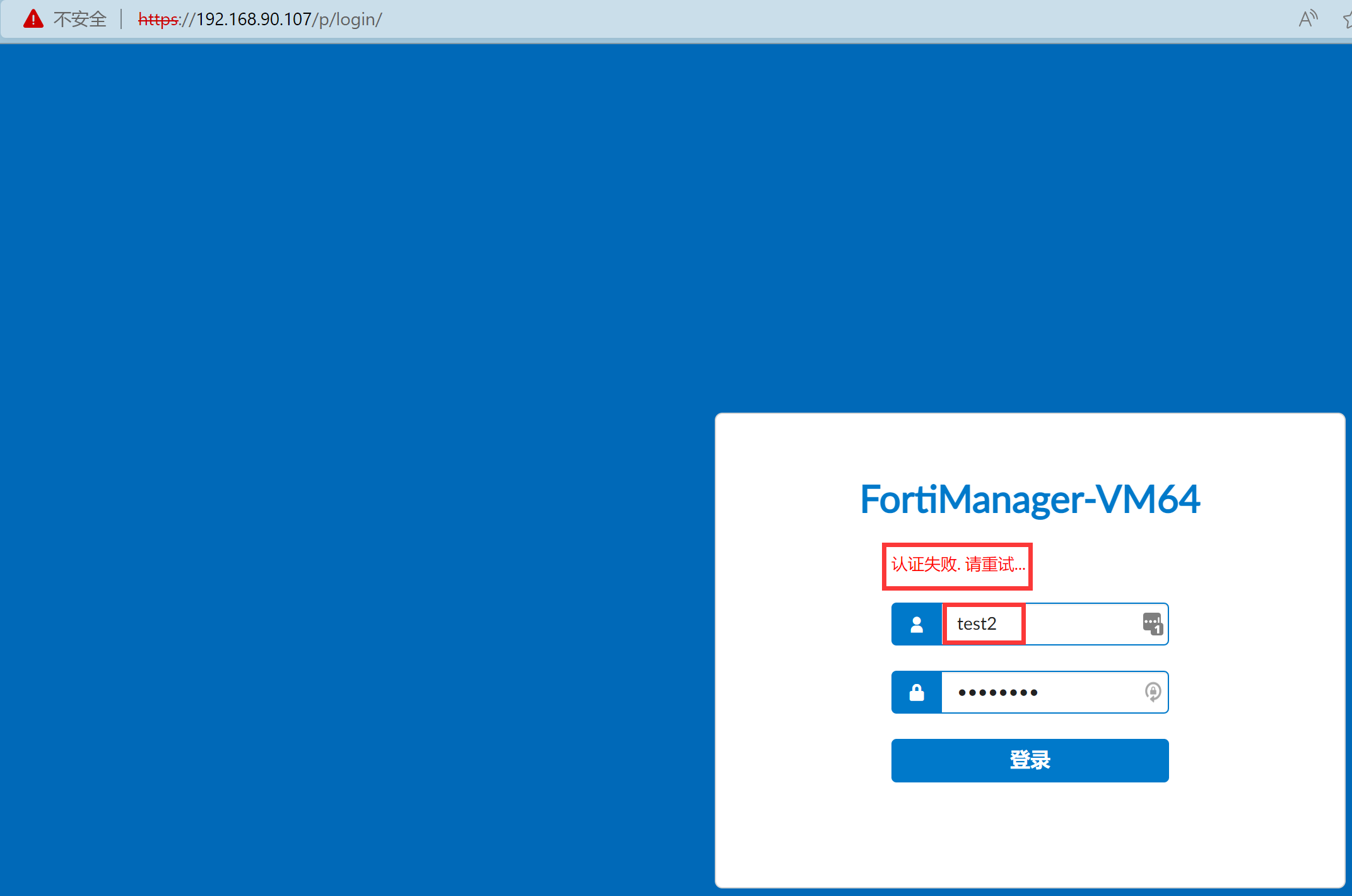Click the user silhouette icon beside username
The width and height of the screenshot is (1352, 896).
pos(917,624)
